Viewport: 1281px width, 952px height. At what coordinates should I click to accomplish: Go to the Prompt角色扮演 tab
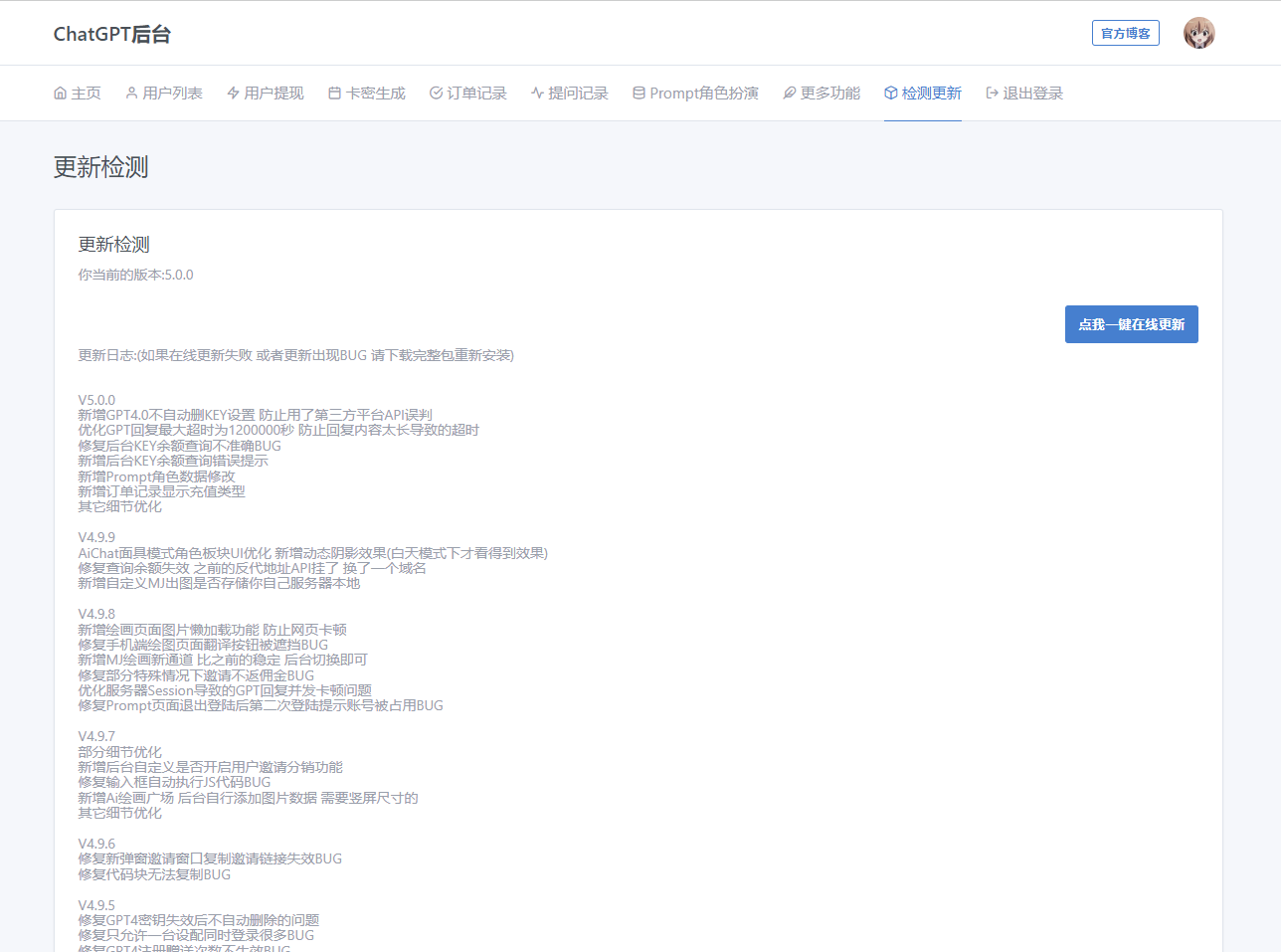coord(704,94)
